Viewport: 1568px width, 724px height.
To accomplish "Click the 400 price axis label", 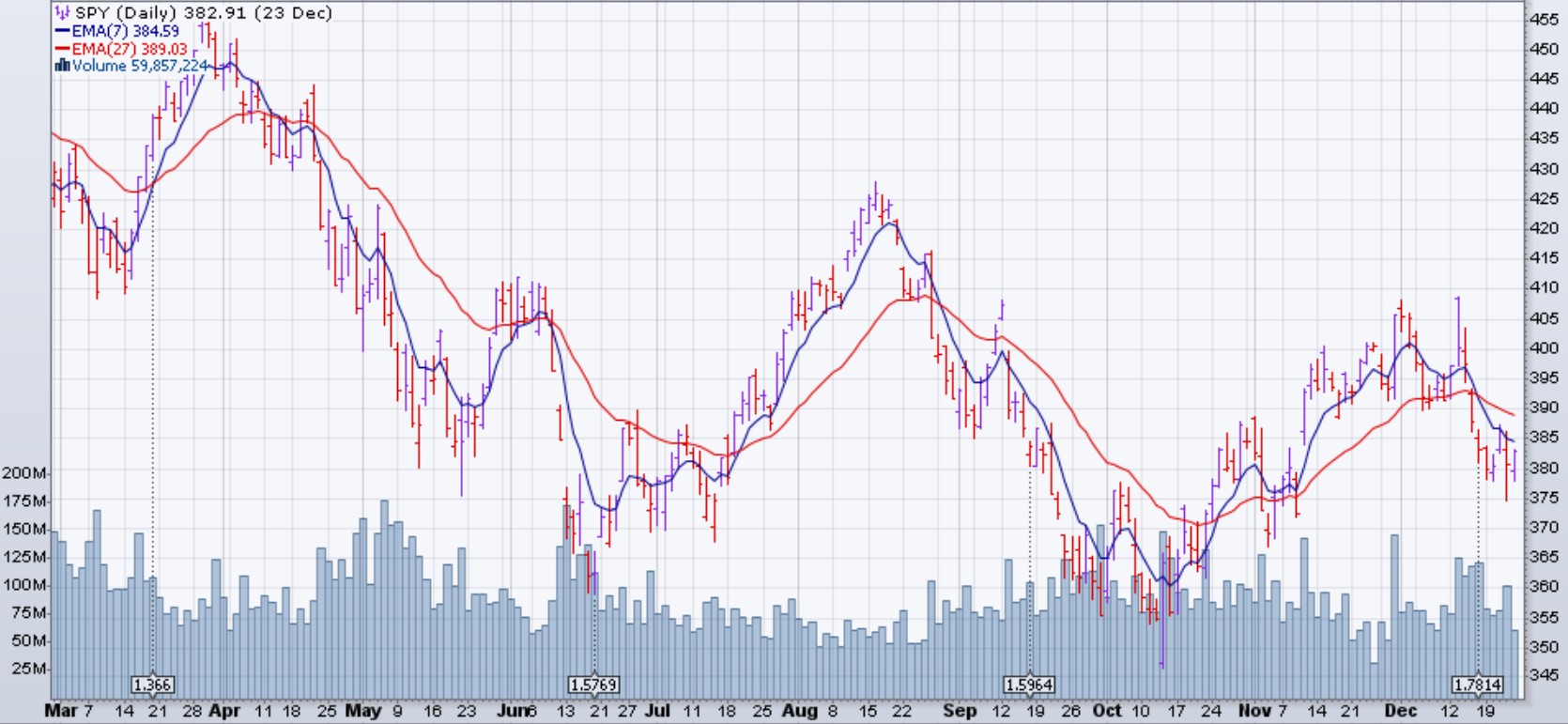I will coord(1545,348).
